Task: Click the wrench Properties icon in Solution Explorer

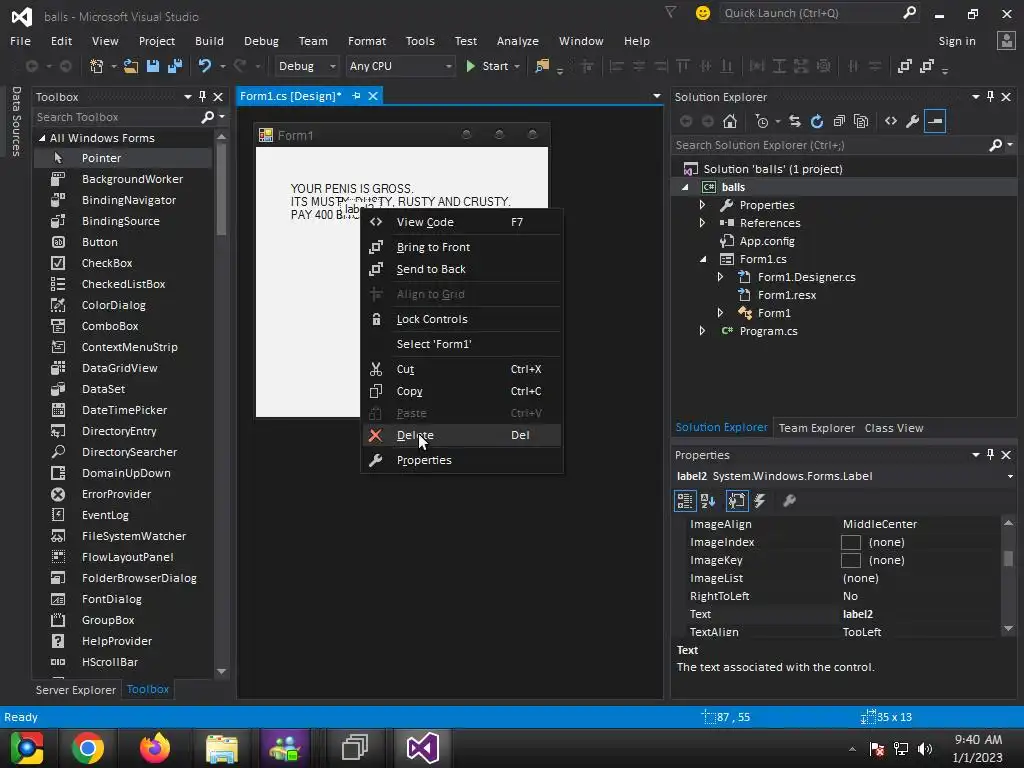Action: coord(913,121)
